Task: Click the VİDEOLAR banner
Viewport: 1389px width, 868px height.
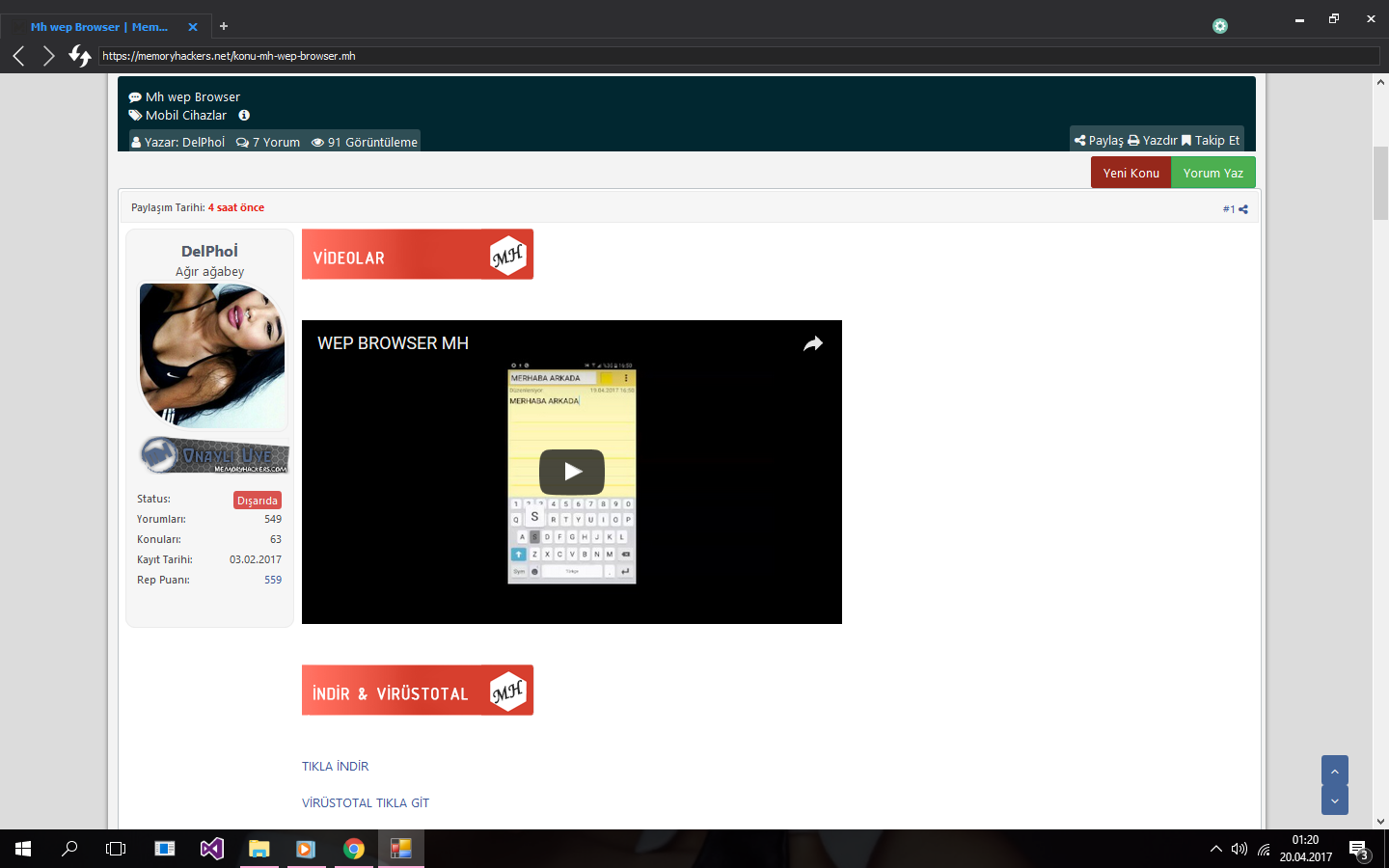Action: click(x=418, y=255)
